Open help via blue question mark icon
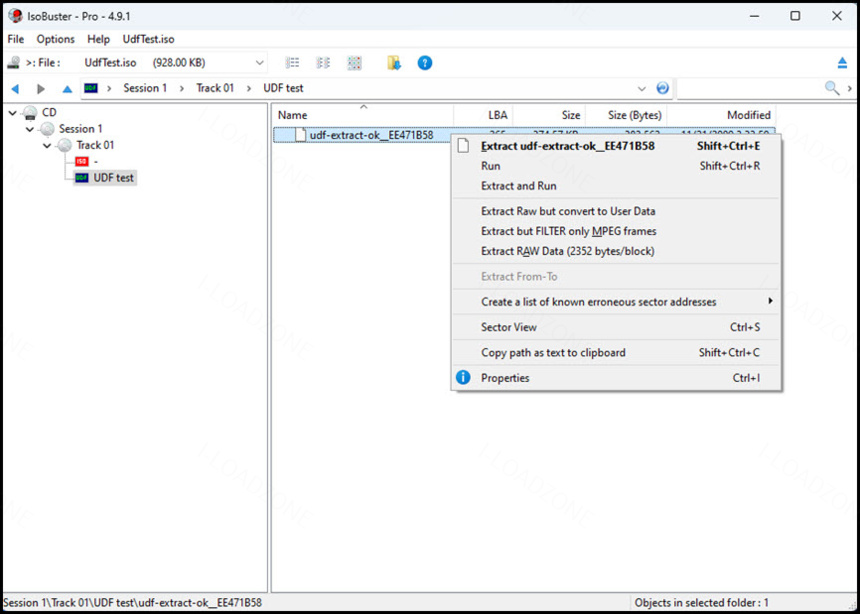Image resolution: width=860 pixels, height=614 pixels. point(425,63)
